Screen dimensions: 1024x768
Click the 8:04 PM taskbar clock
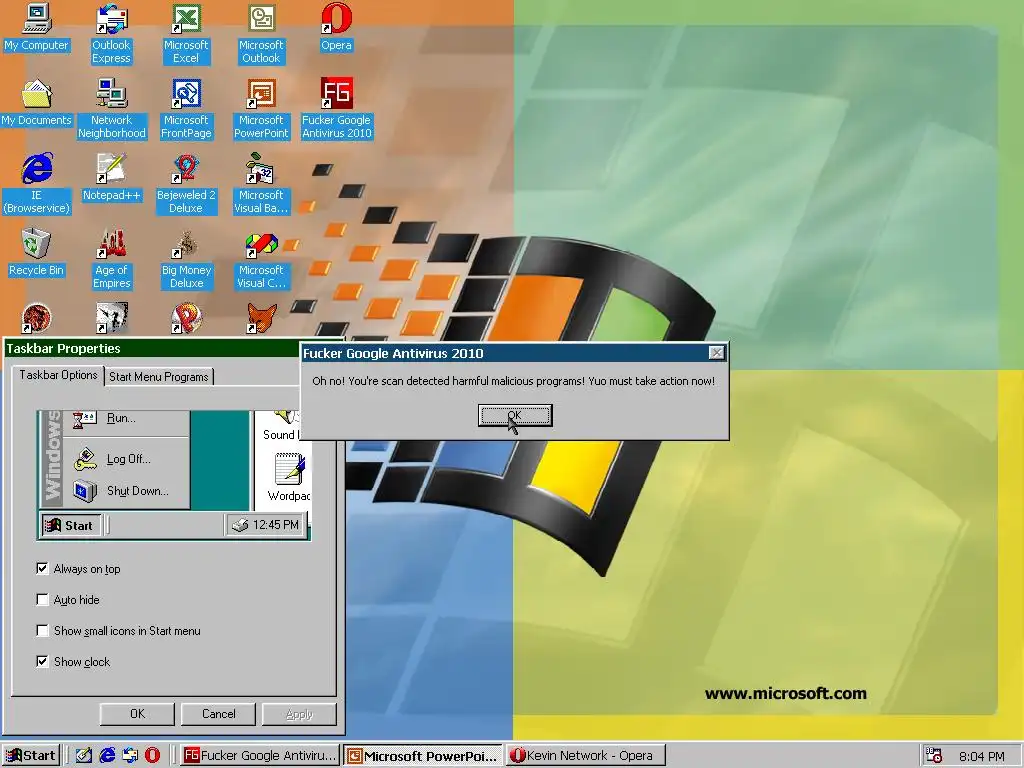point(981,756)
